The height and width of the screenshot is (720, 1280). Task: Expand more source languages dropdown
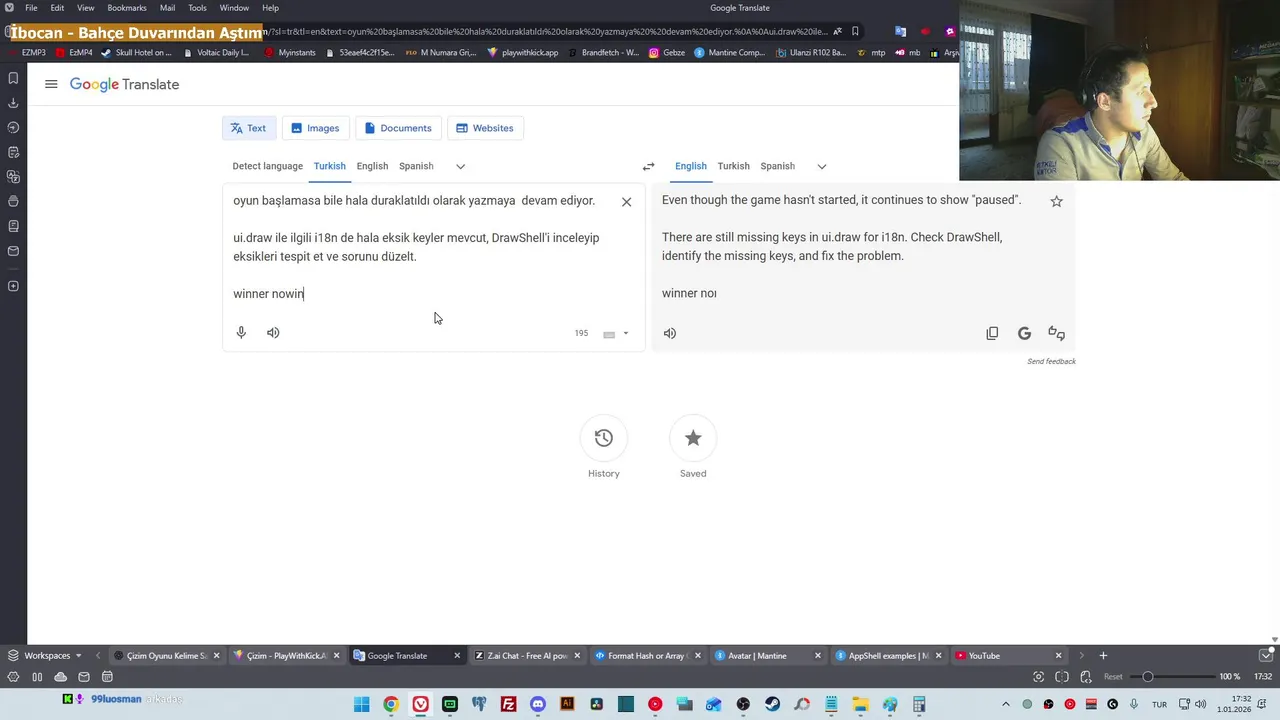(x=460, y=166)
